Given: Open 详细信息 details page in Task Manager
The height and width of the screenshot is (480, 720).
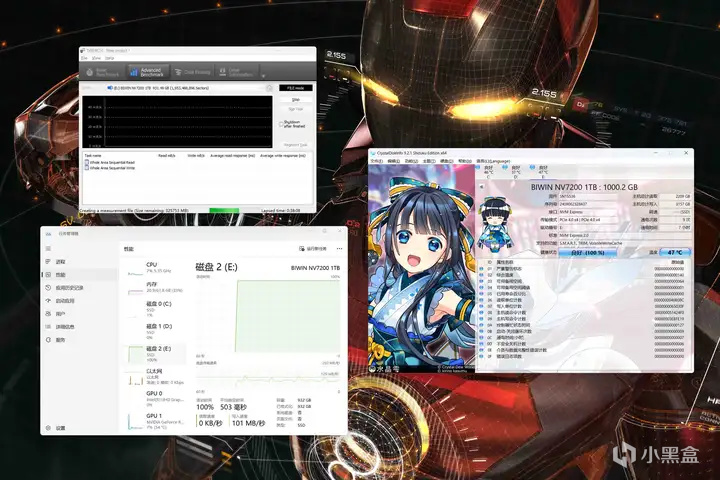Looking at the screenshot, I should (78, 327).
